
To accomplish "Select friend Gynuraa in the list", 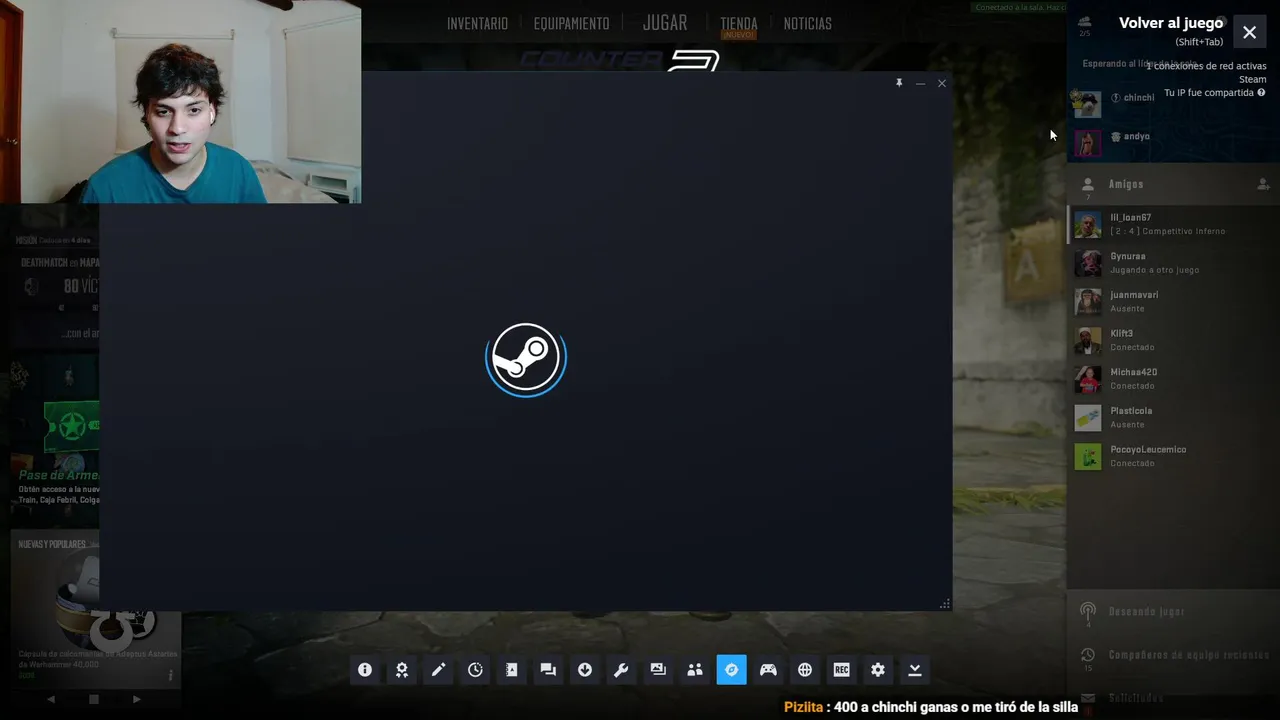I will point(1173,263).
